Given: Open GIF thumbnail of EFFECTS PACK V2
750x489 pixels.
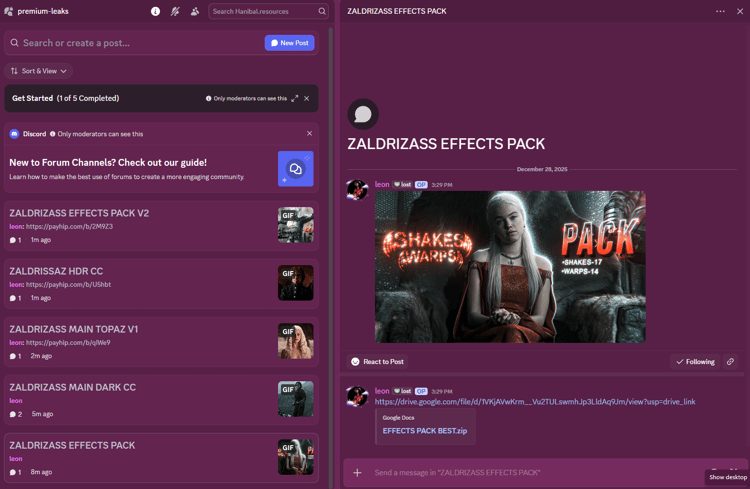Looking at the screenshot, I should coord(296,225).
